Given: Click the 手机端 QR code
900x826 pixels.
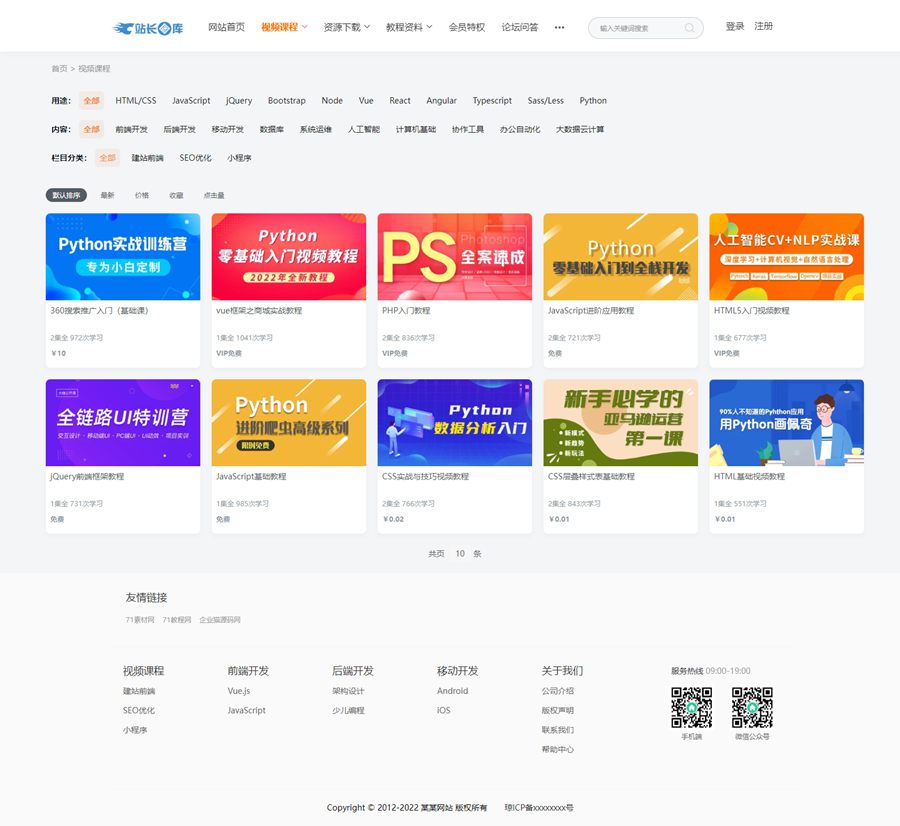Looking at the screenshot, I should 691,707.
